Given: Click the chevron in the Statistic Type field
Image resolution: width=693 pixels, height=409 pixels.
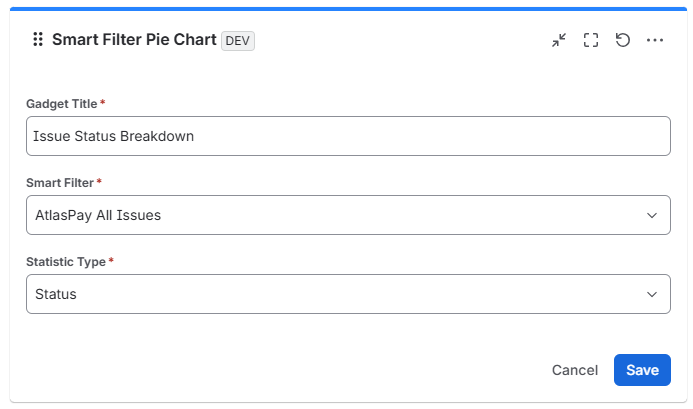Looking at the screenshot, I should point(652,294).
